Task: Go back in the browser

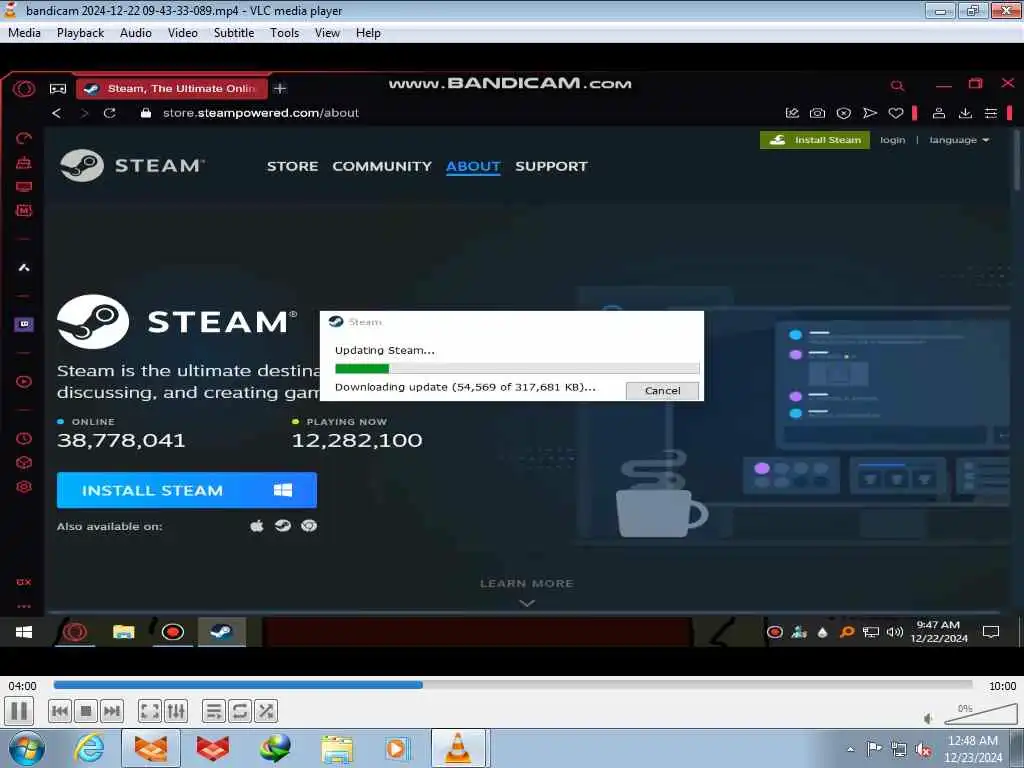Action: [57, 113]
